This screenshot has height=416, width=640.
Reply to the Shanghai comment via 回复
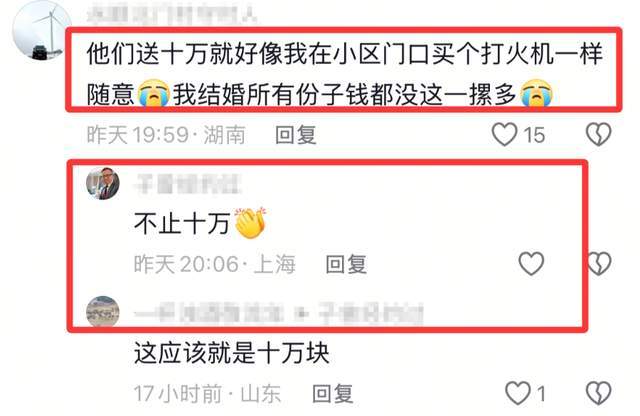tap(346, 264)
